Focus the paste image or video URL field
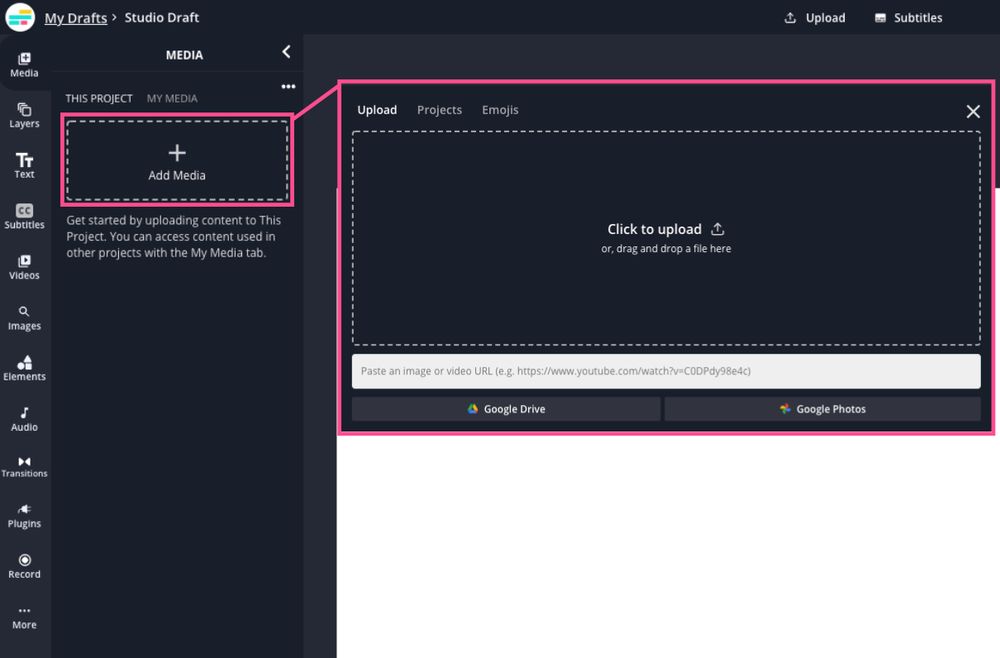The height and width of the screenshot is (658, 1000). point(665,371)
